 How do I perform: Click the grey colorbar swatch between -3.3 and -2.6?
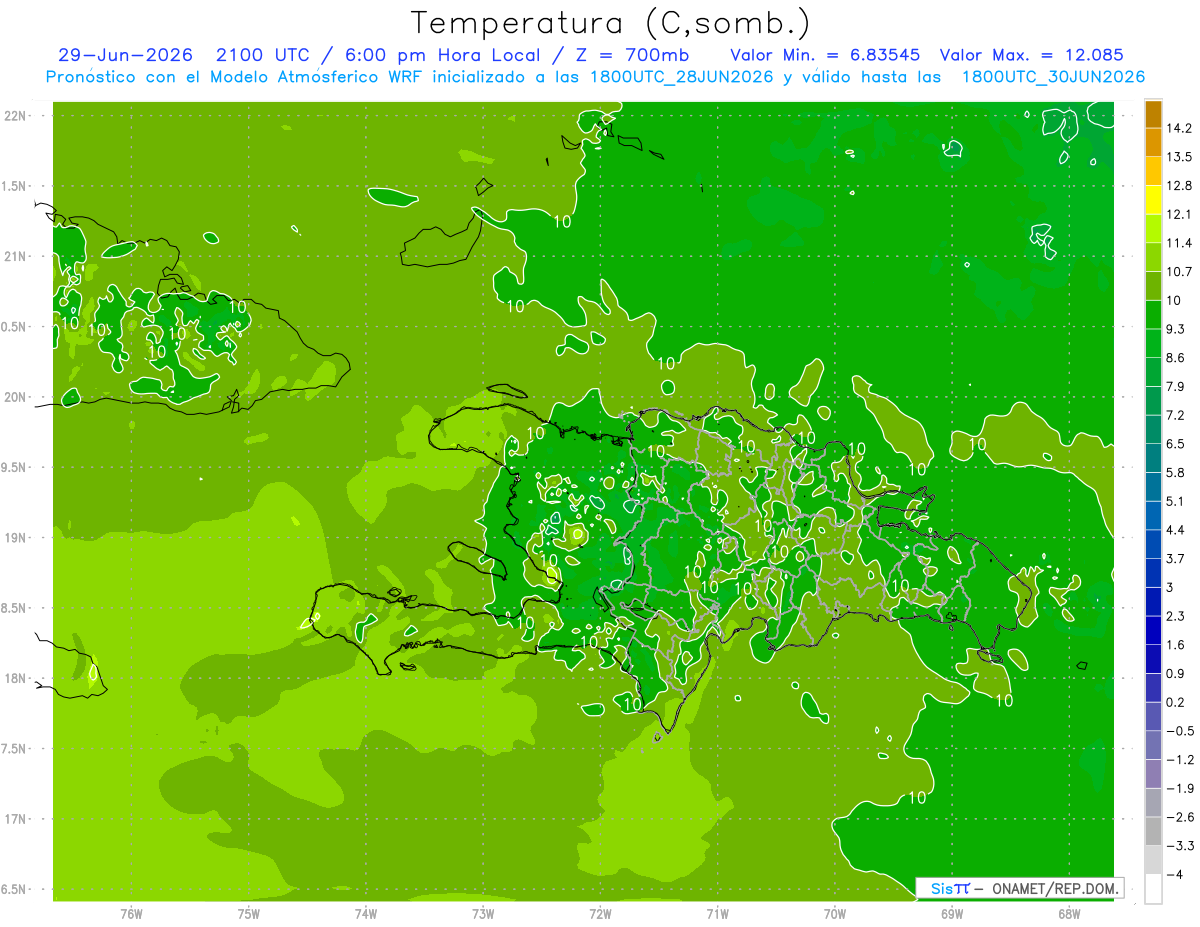coord(1153,831)
